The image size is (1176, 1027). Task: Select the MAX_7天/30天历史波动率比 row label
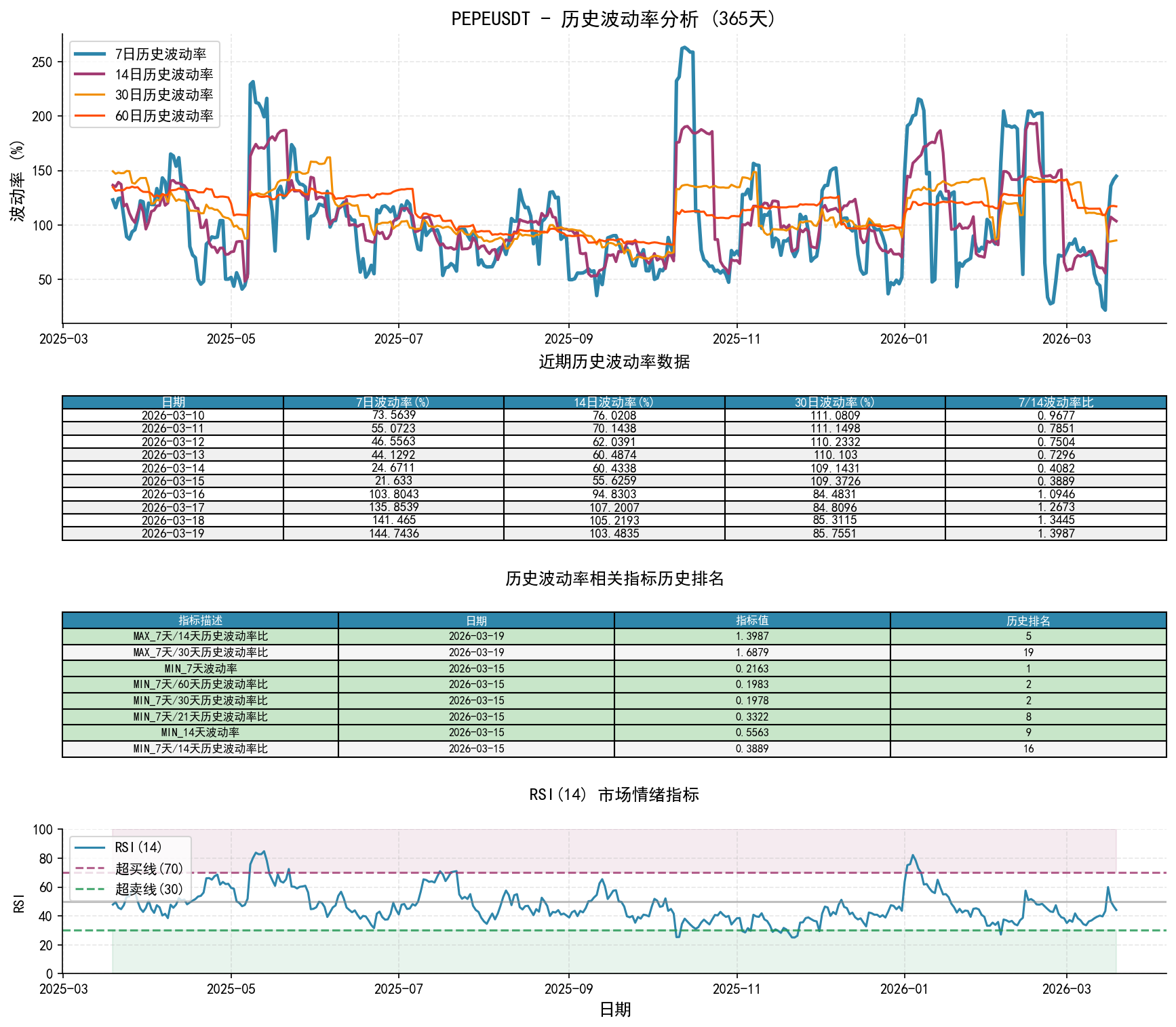click(200, 652)
